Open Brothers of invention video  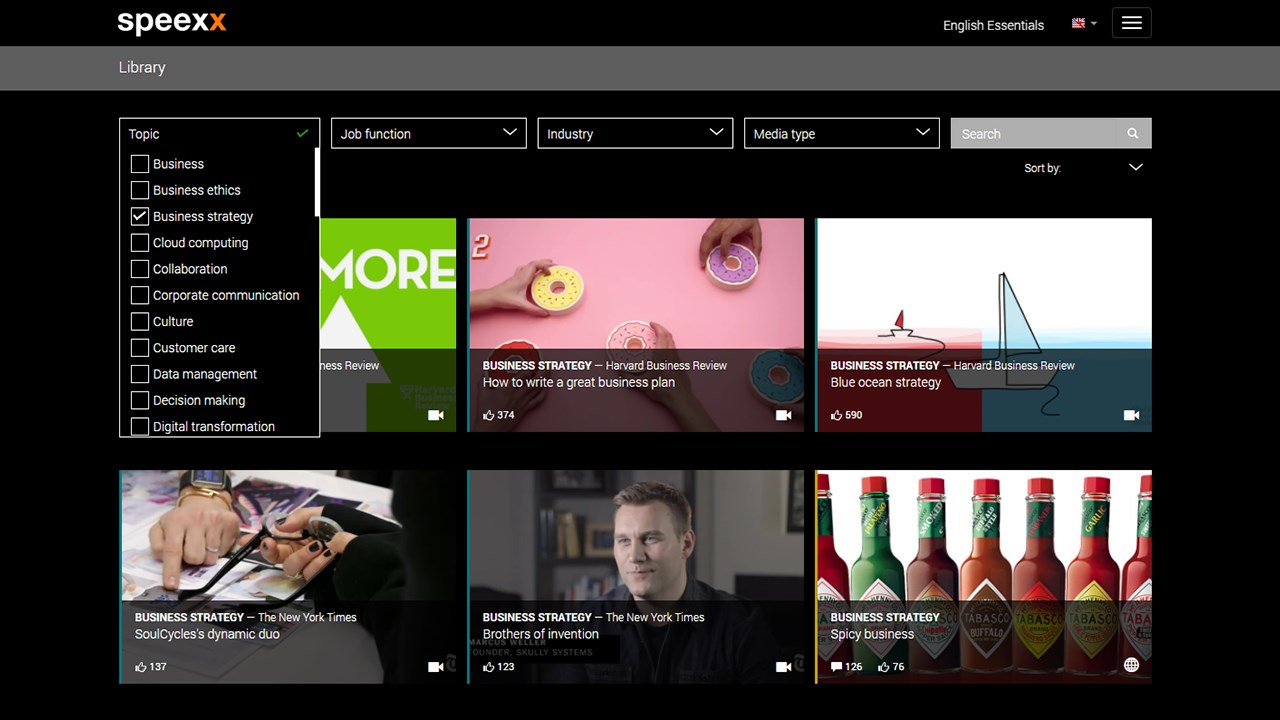(x=636, y=577)
